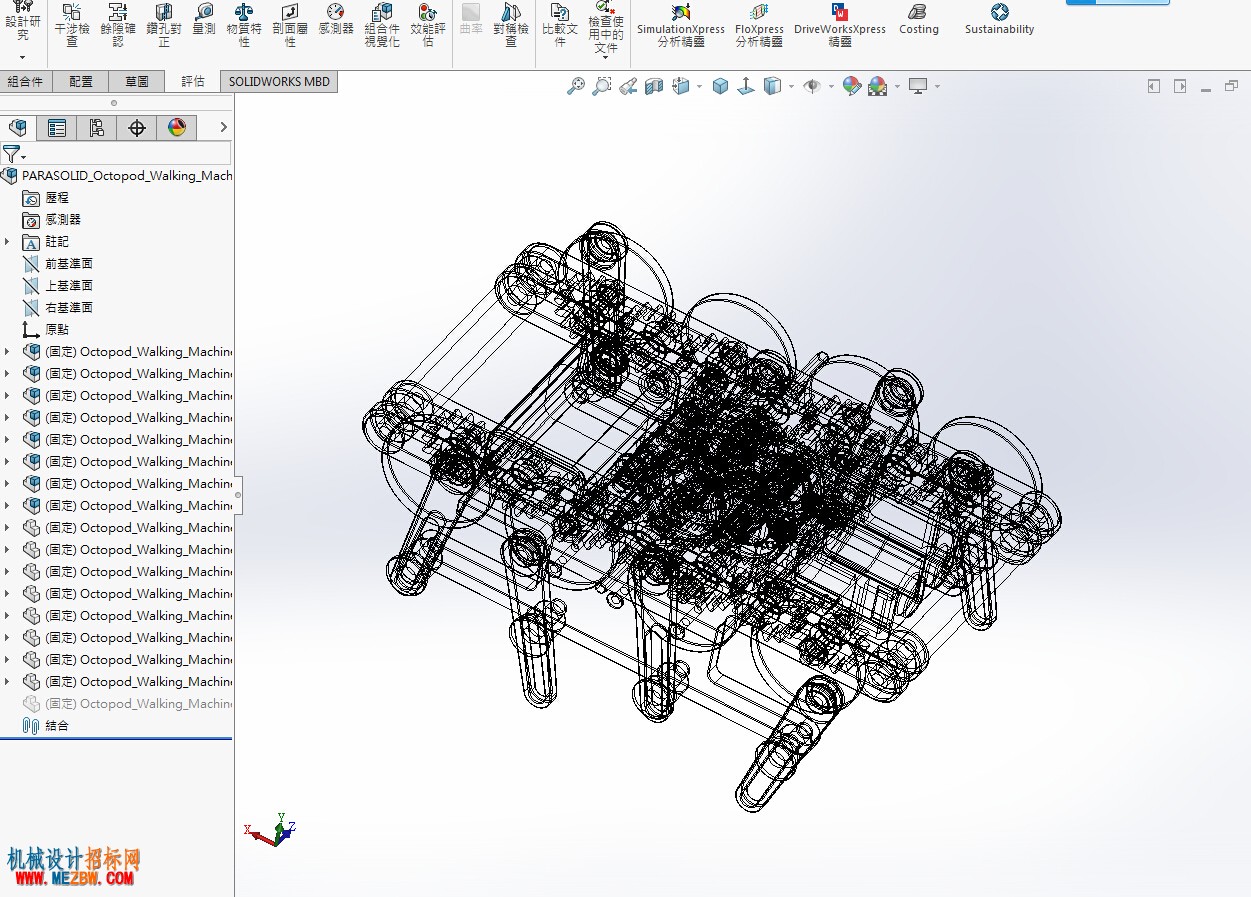The image size is (1251, 897).
Task: Open the View Orientation dropdown arrow
Action: pos(699,87)
